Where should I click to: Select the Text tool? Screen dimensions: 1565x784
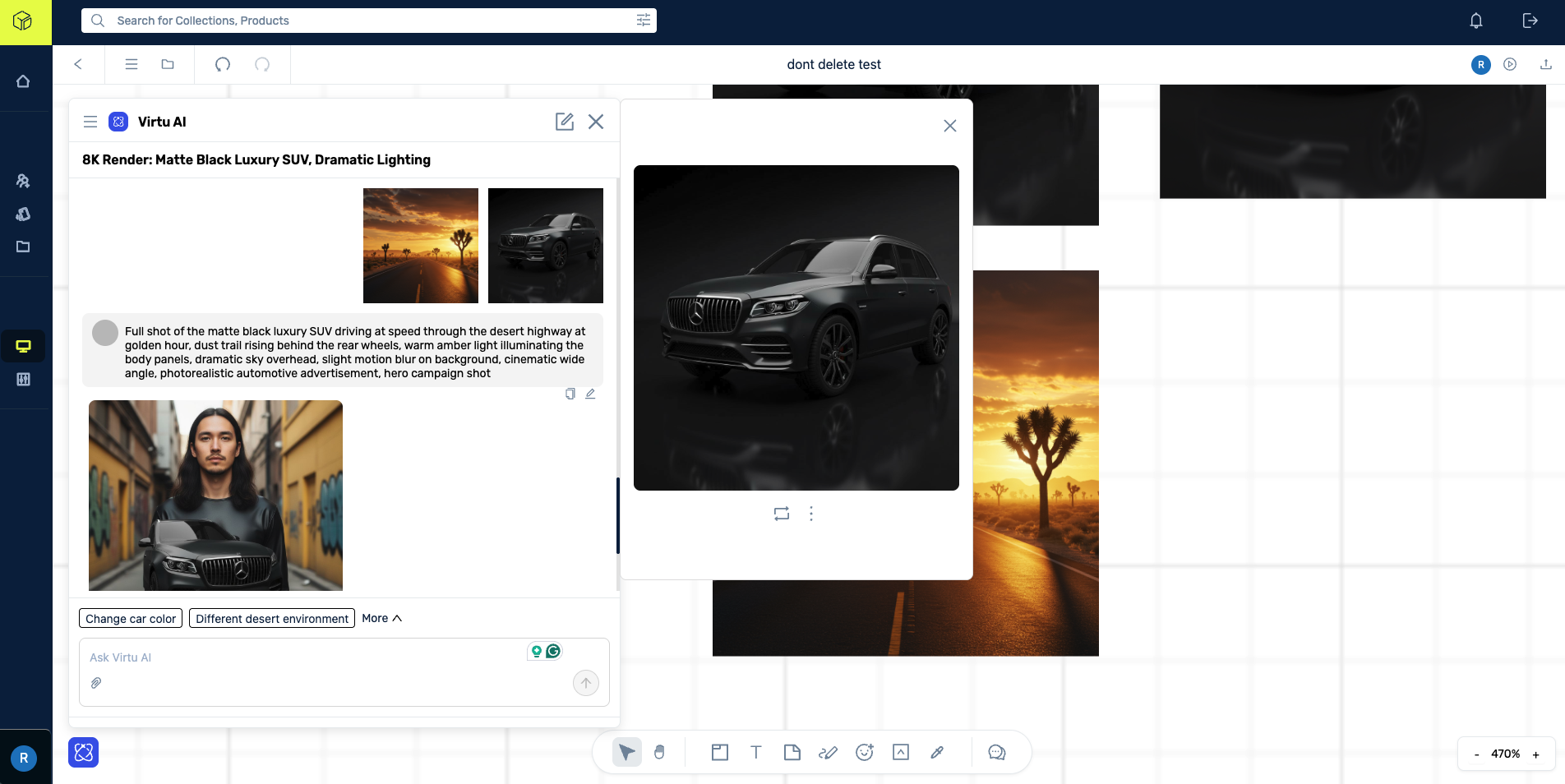point(755,752)
